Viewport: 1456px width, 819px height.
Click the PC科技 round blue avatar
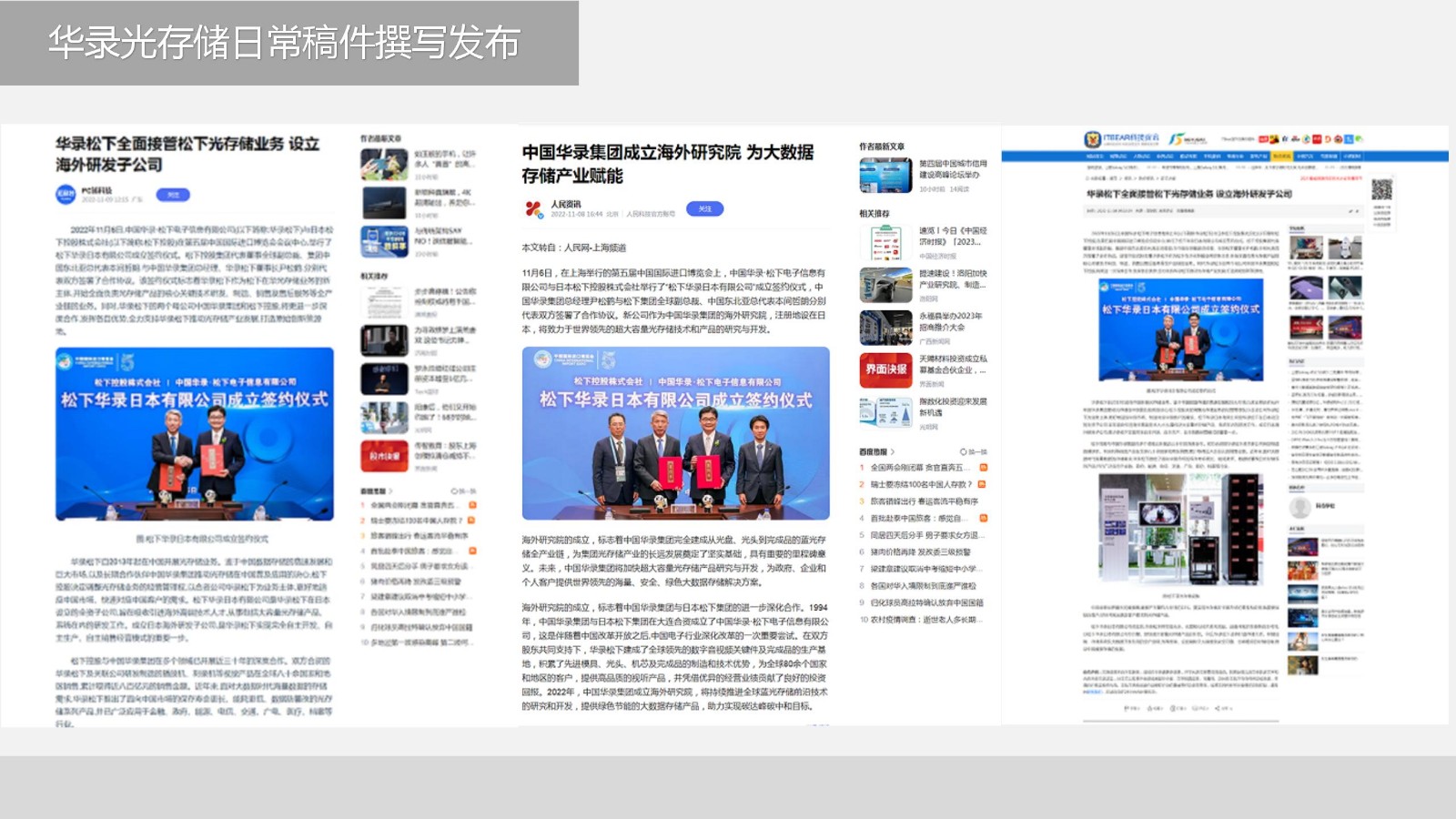click(x=66, y=194)
